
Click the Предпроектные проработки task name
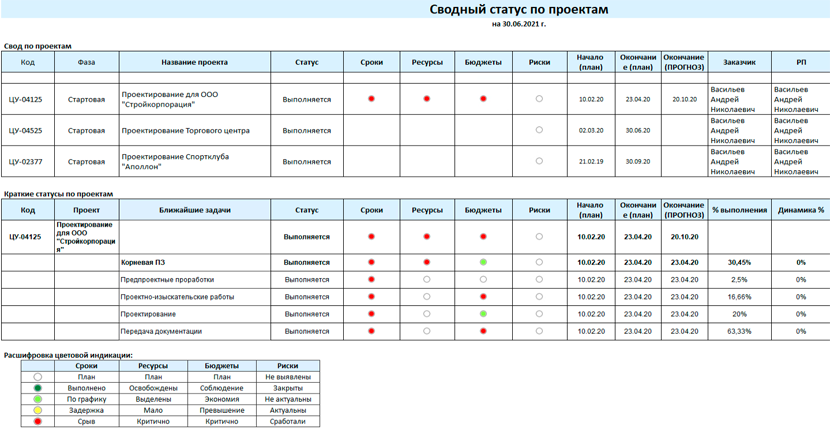[168, 280]
